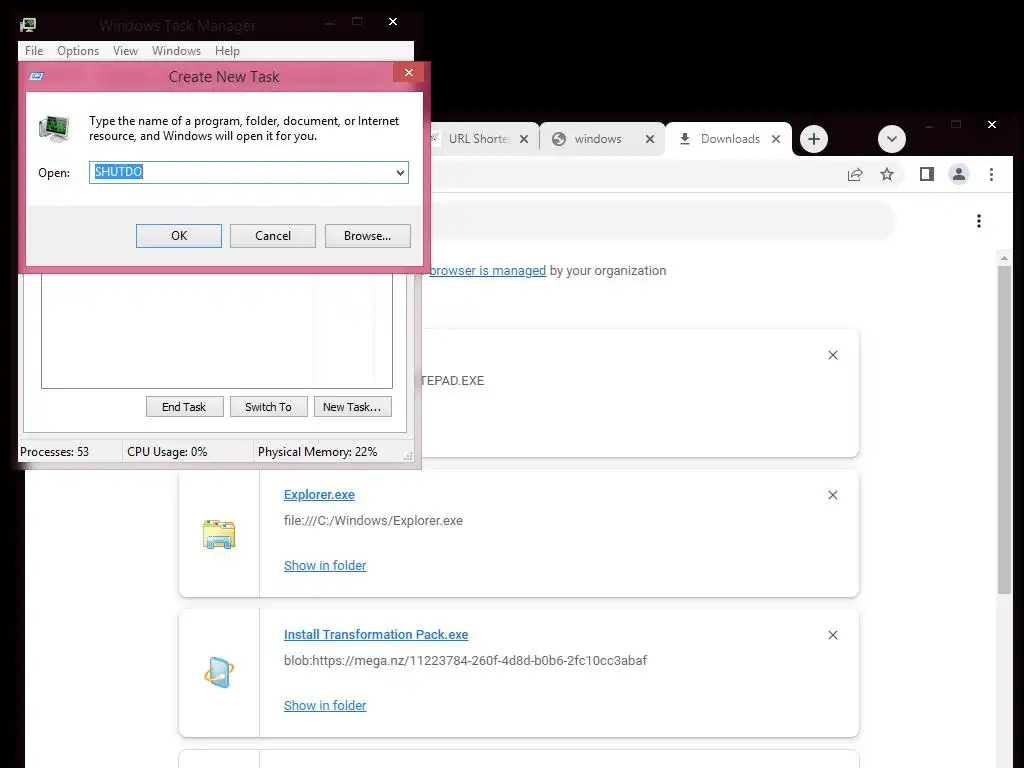Close the Downloads tab

[x=776, y=139]
